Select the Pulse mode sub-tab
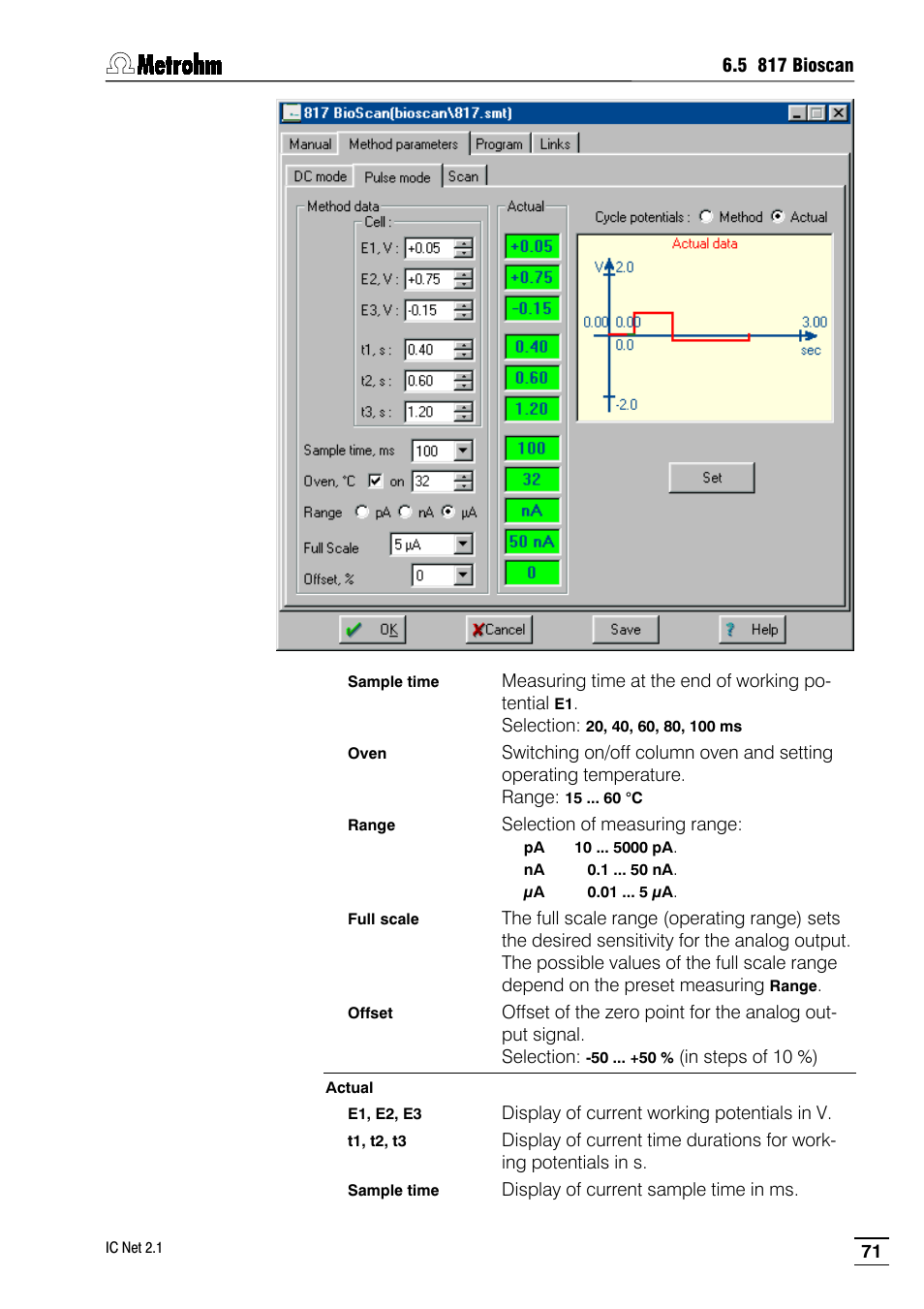 point(397,176)
